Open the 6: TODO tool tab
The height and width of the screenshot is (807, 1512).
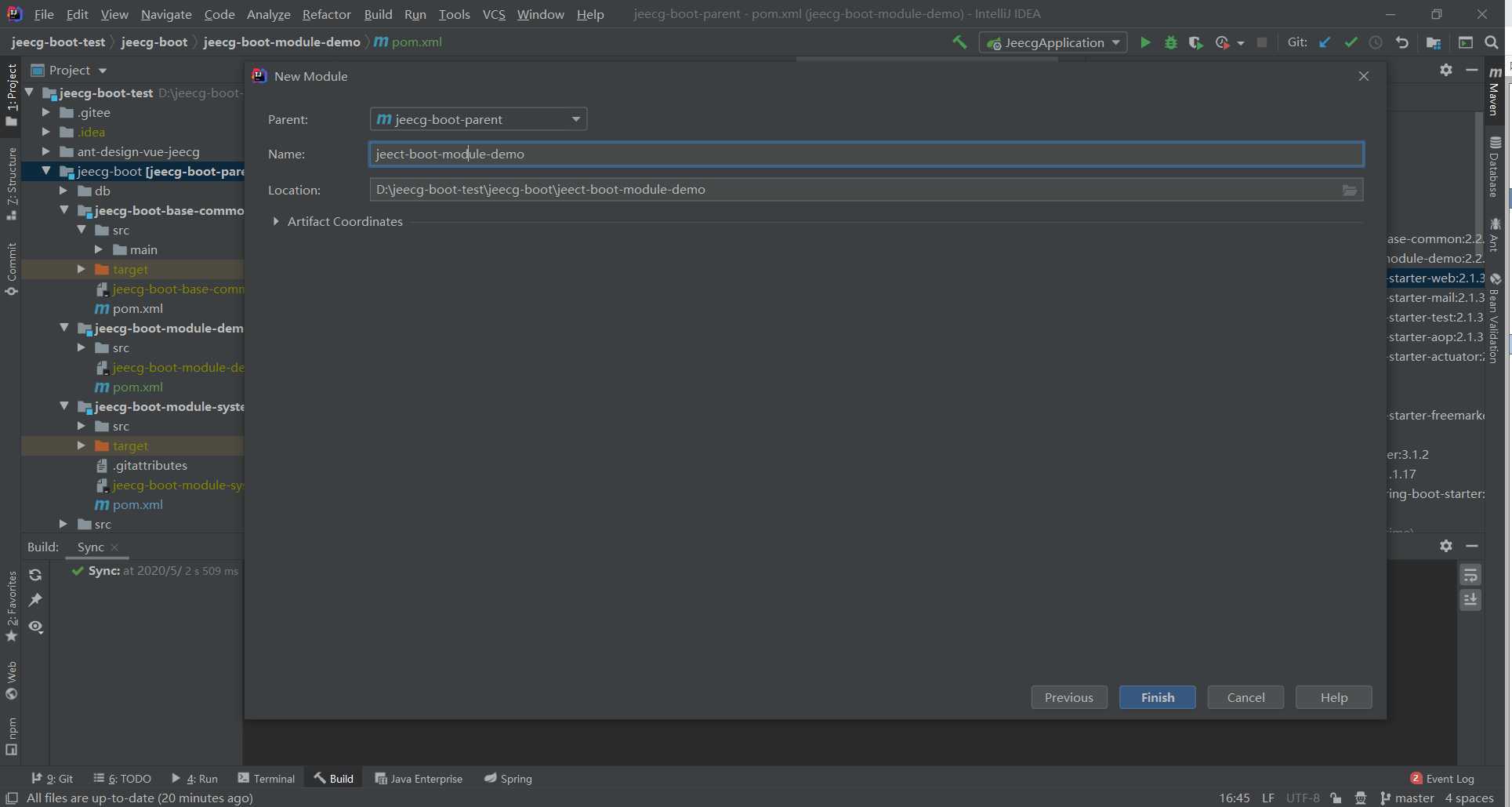(122, 779)
